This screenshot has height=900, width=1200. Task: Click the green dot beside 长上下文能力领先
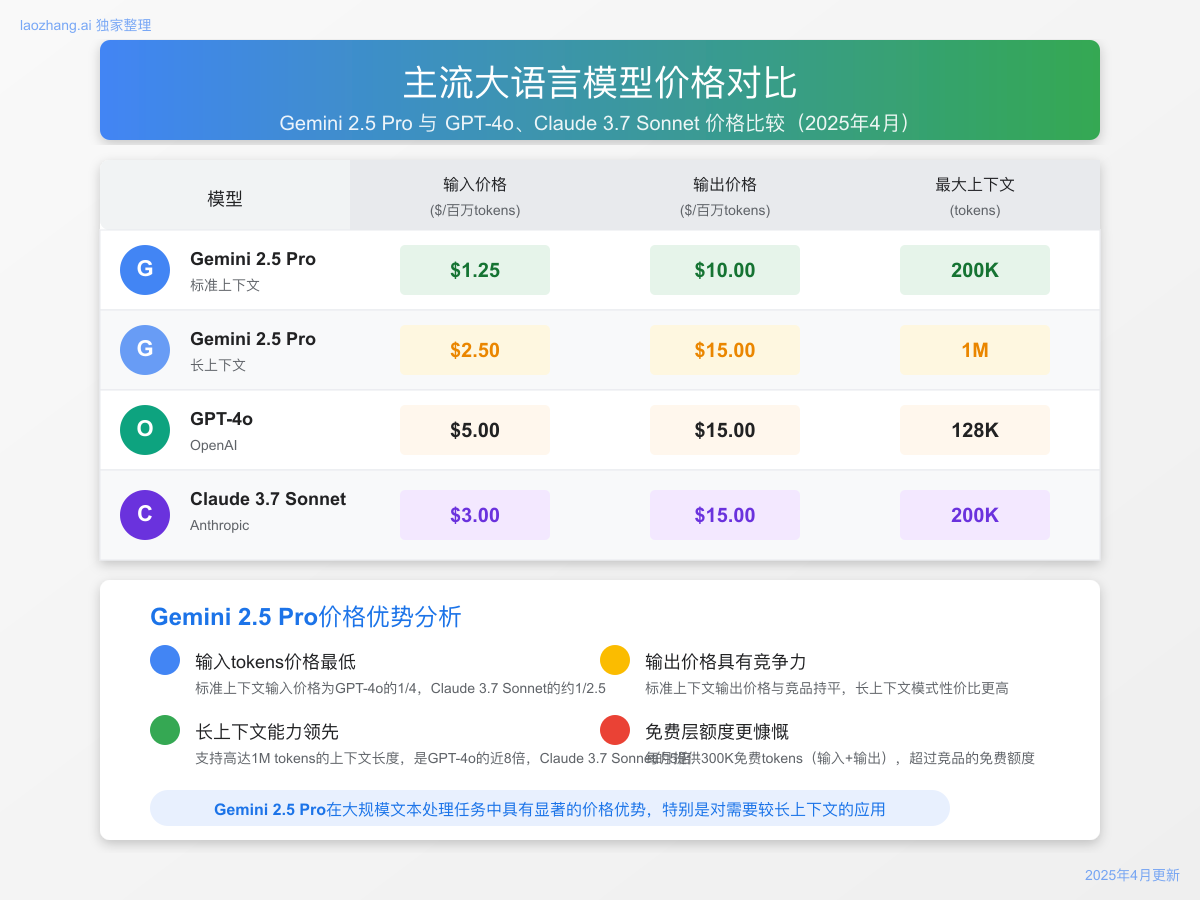click(x=165, y=730)
